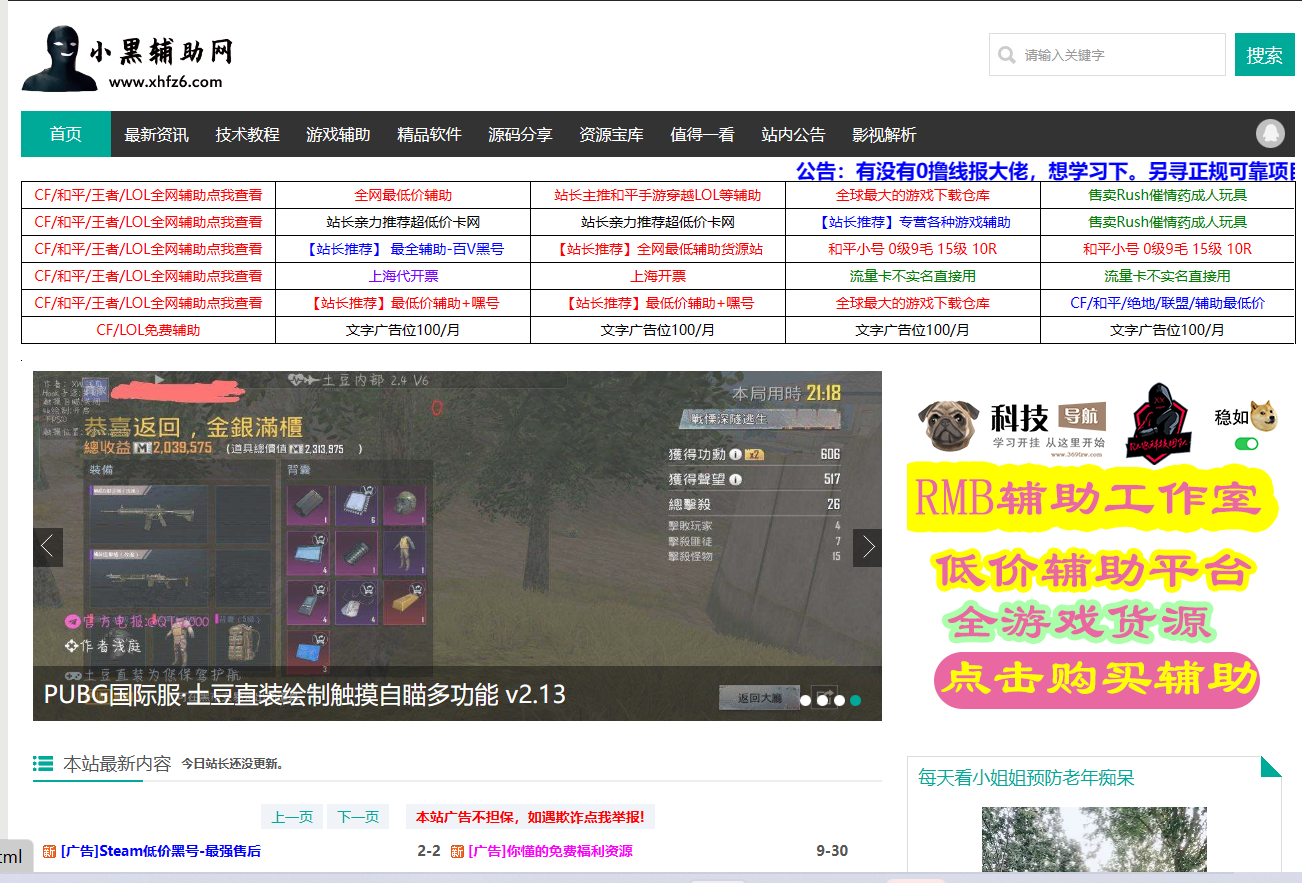Viewport: 1302px width, 883px height.
Task: Click the orange 新 badge before Steam低价黑号
Action: (x=49, y=851)
